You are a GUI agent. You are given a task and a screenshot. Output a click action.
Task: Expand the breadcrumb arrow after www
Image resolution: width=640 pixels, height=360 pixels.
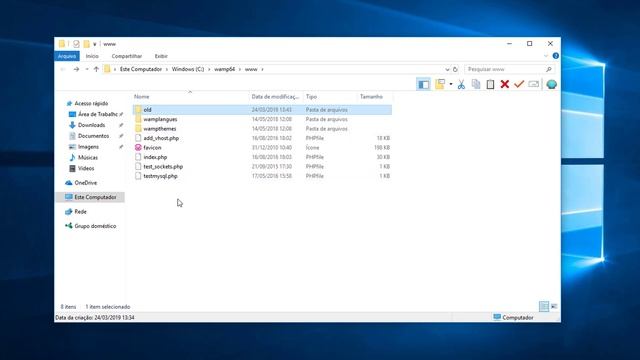click(x=262, y=69)
